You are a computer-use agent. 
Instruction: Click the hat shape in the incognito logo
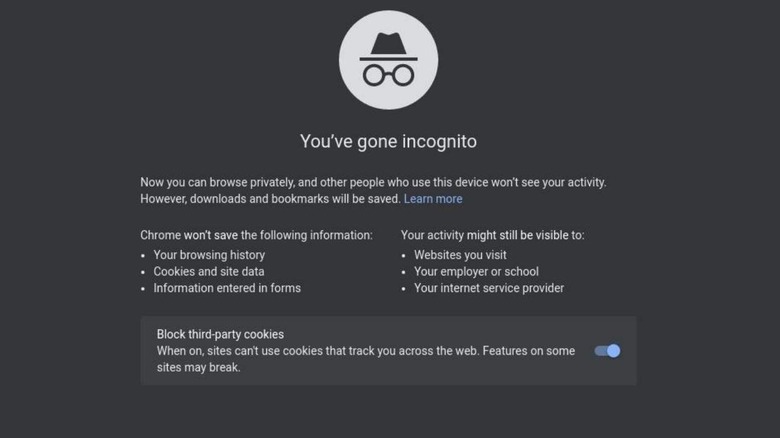[x=389, y=44]
